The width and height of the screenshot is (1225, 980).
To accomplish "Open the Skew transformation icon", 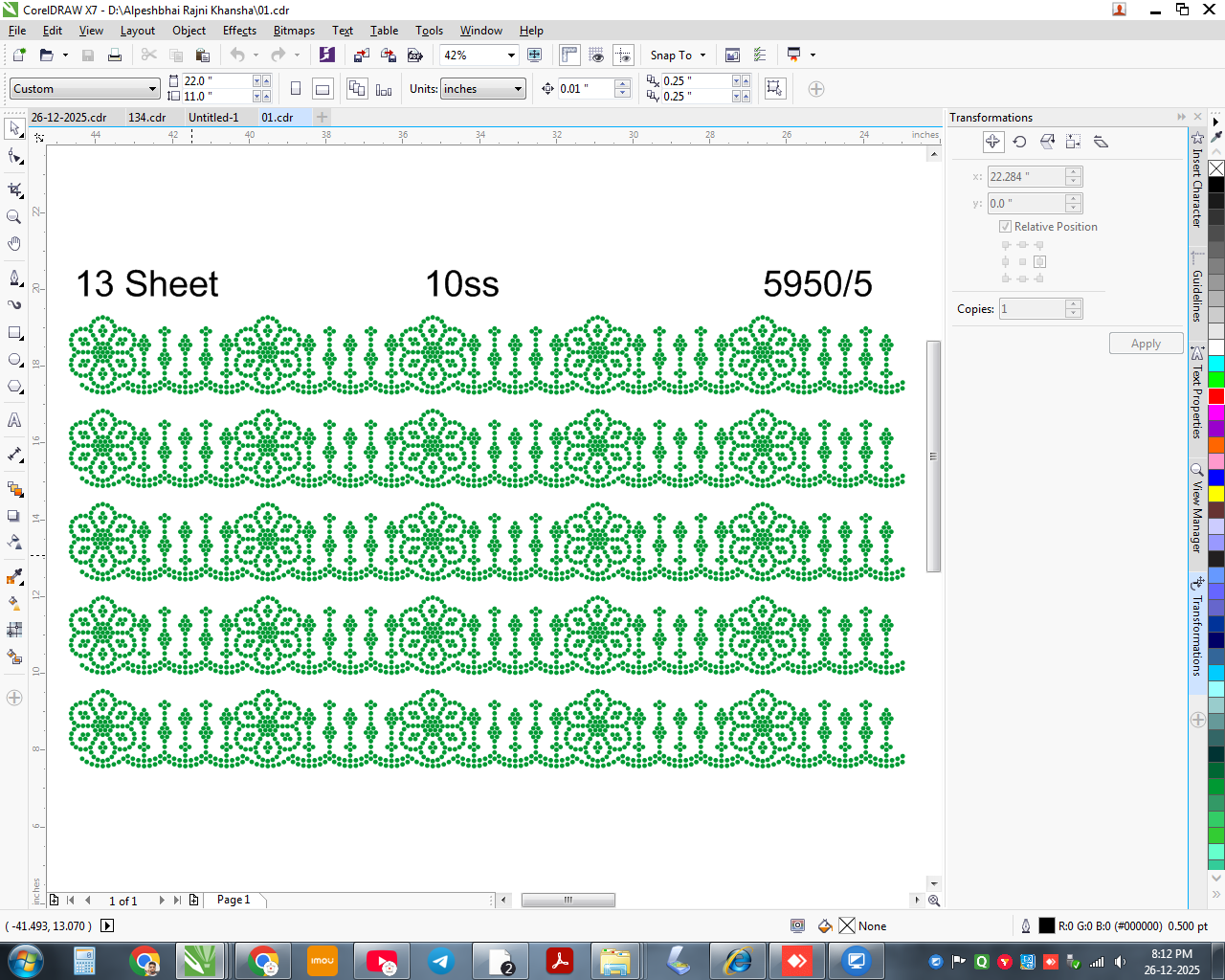I will 1101,142.
